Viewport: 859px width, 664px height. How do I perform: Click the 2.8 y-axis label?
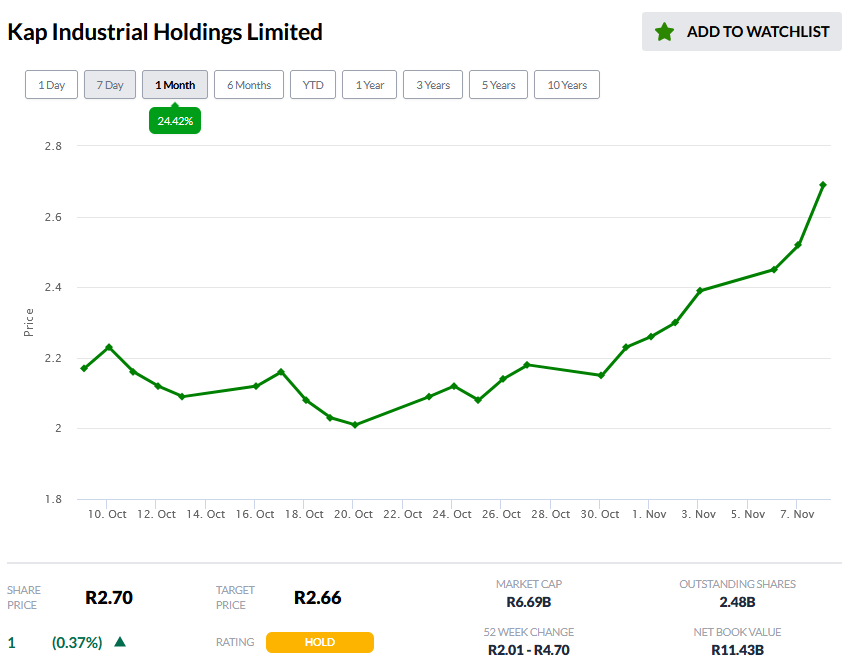pos(53,146)
